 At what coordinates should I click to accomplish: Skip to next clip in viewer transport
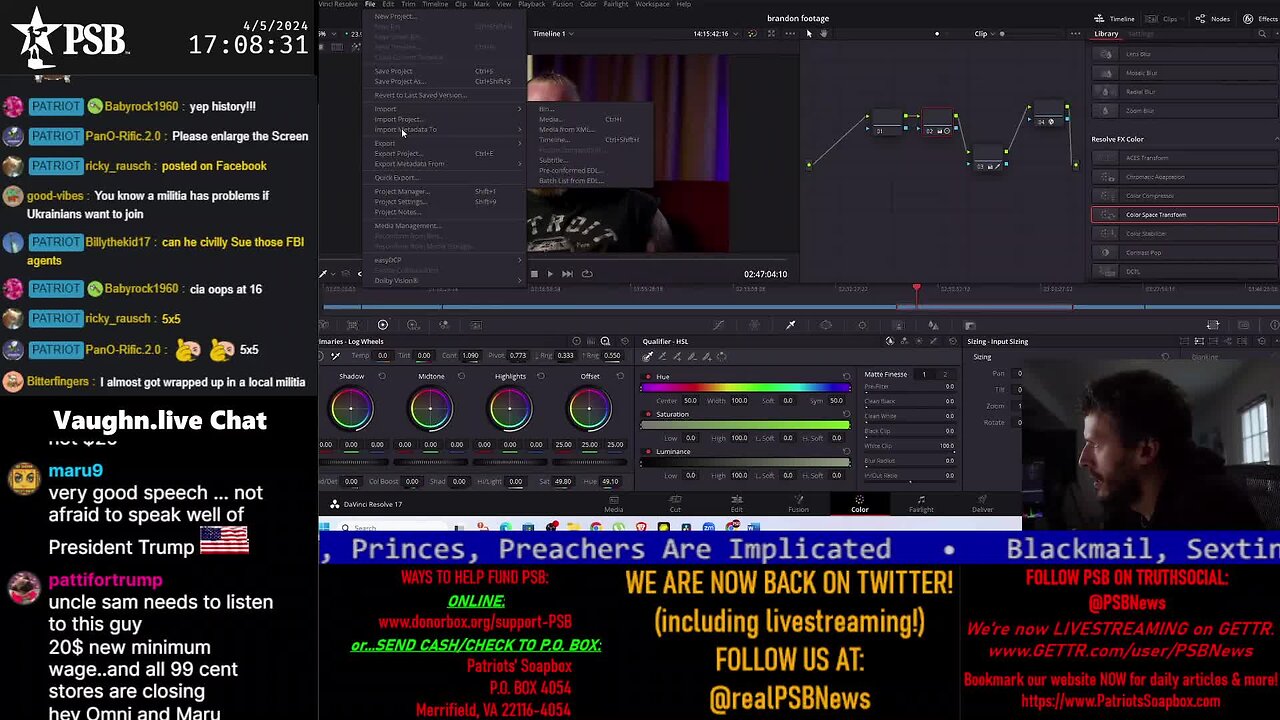567,274
